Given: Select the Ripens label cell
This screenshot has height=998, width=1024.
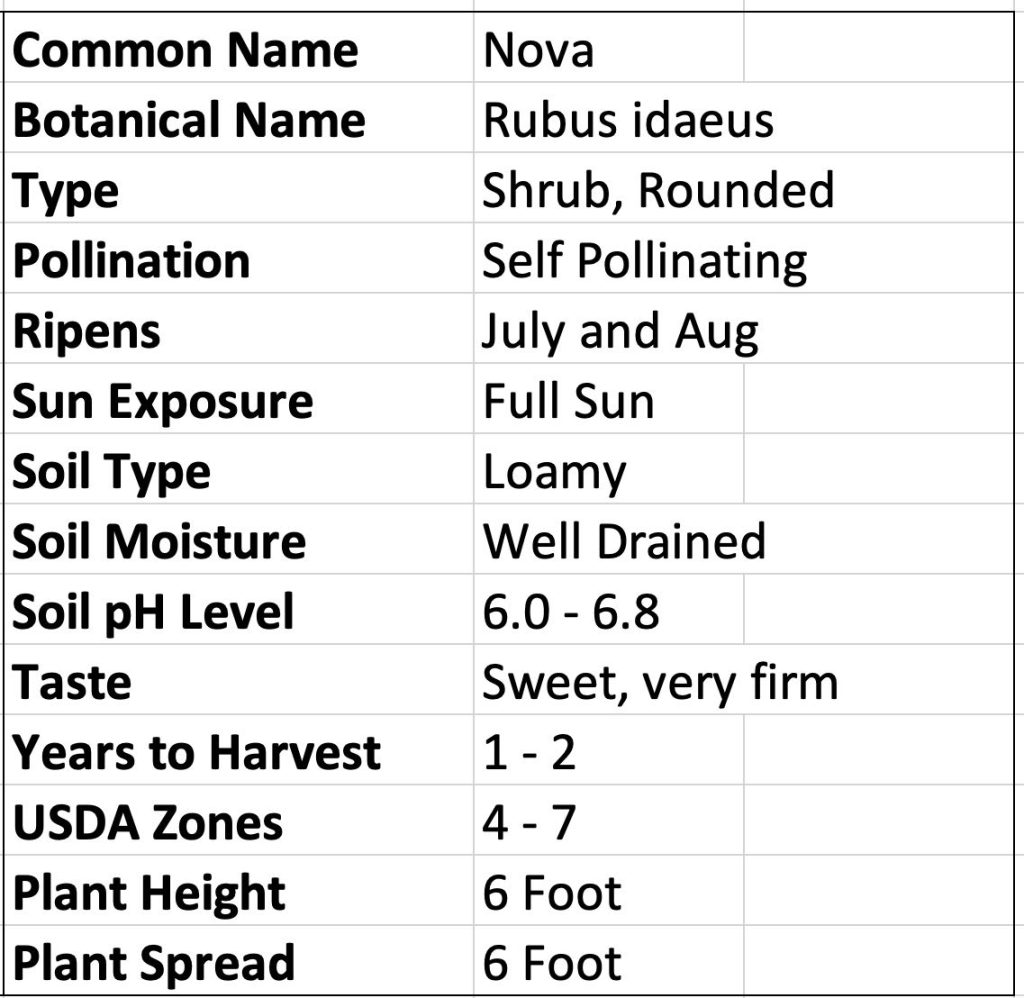Looking at the screenshot, I should (x=238, y=328).
